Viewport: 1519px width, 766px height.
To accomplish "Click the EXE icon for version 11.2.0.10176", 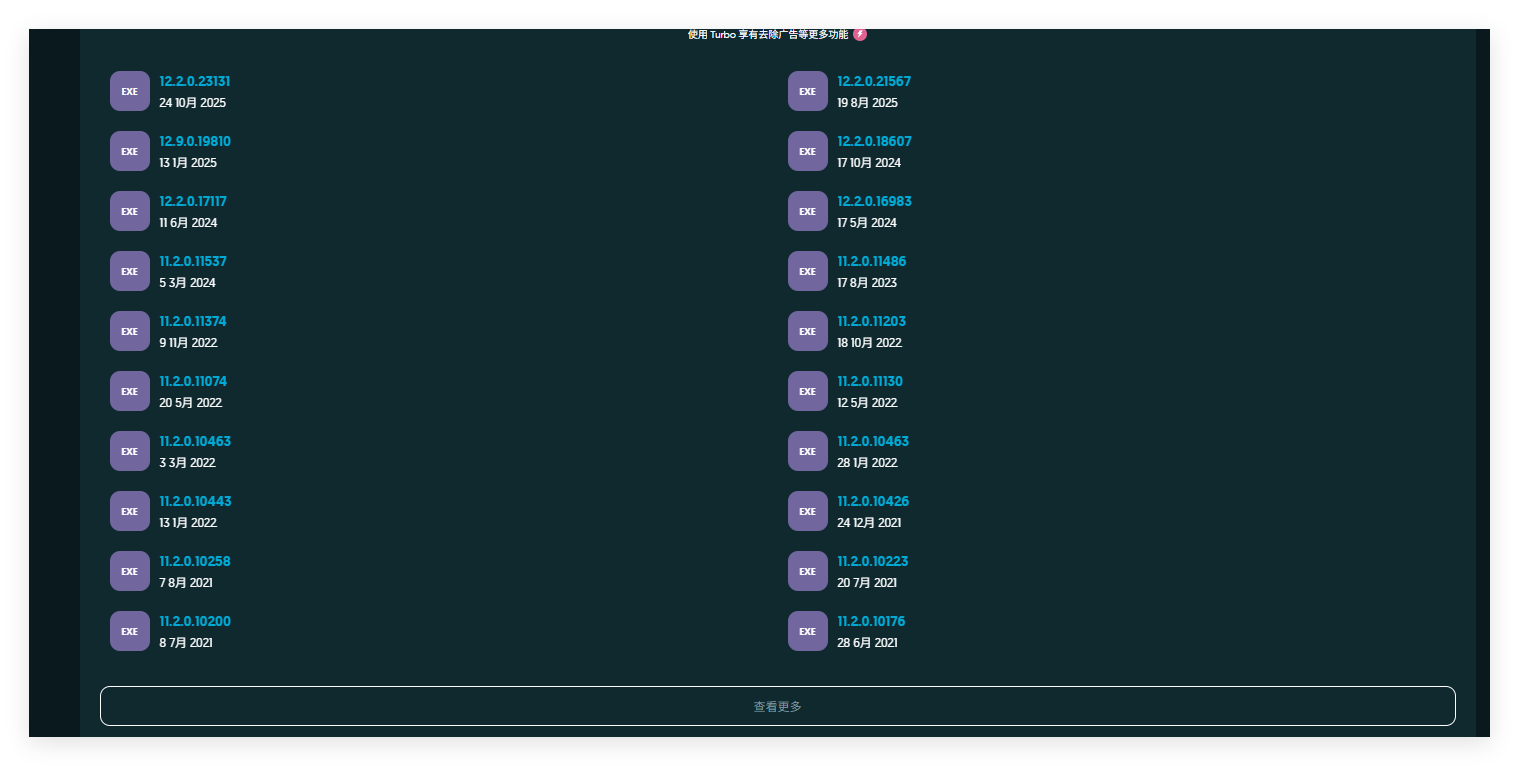I will 807,631.
